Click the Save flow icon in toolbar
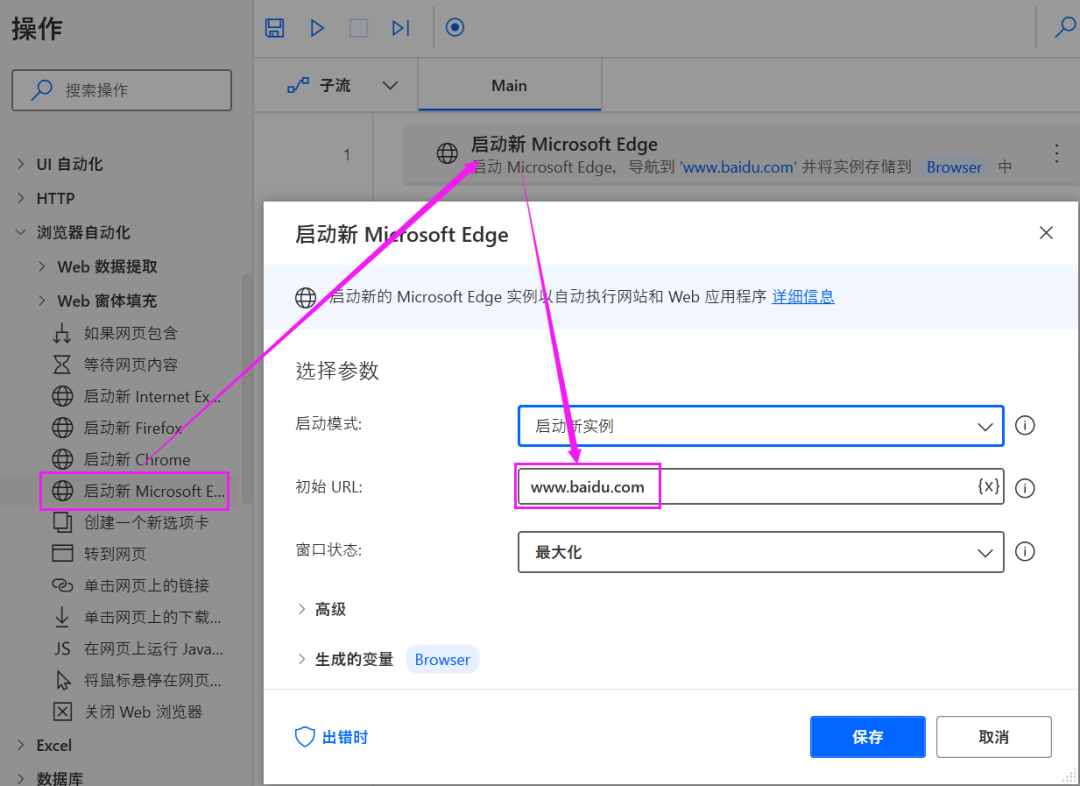The width and height of the screenshot is (1080, 786). (x=274, y=28)
